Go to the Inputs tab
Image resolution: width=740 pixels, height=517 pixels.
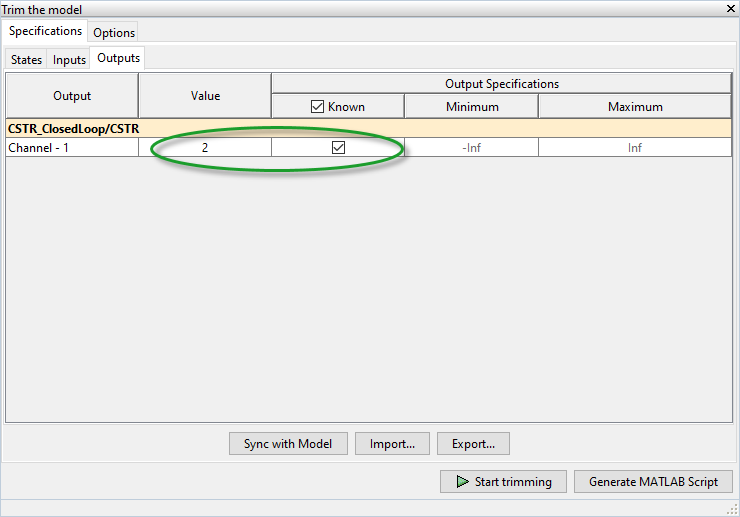69,60
